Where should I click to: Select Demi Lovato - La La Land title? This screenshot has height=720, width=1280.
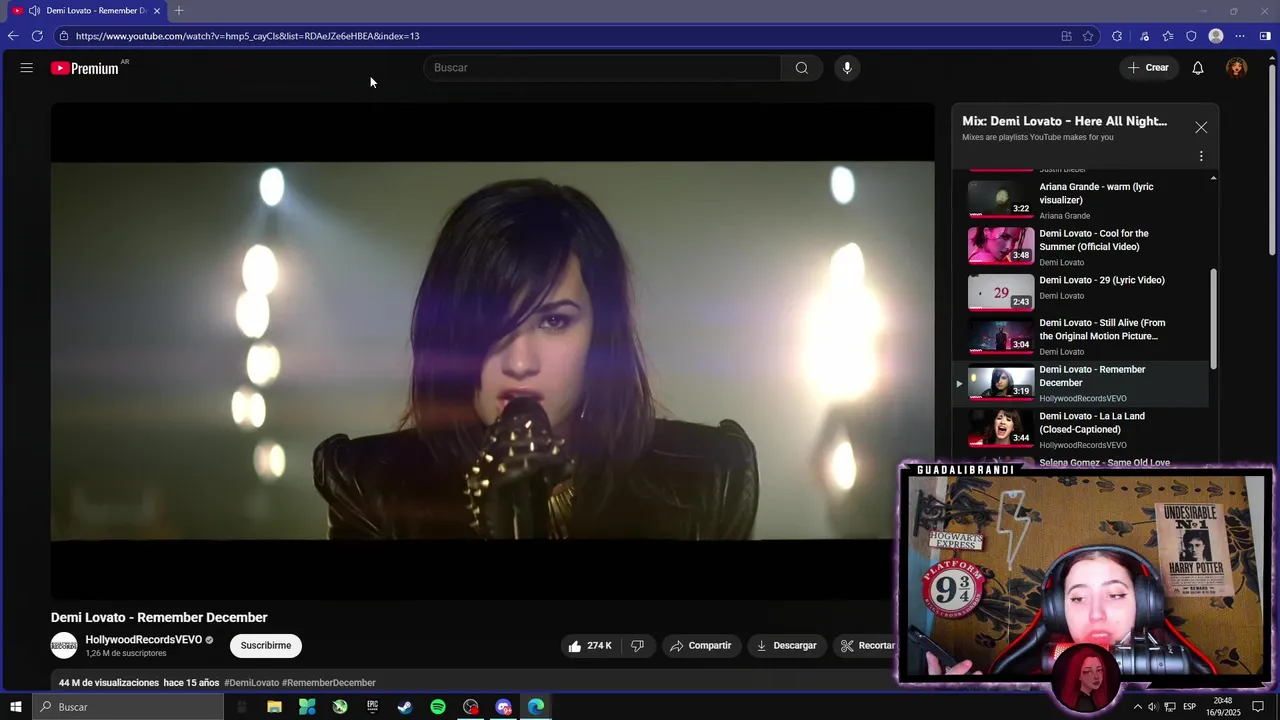1092,423
